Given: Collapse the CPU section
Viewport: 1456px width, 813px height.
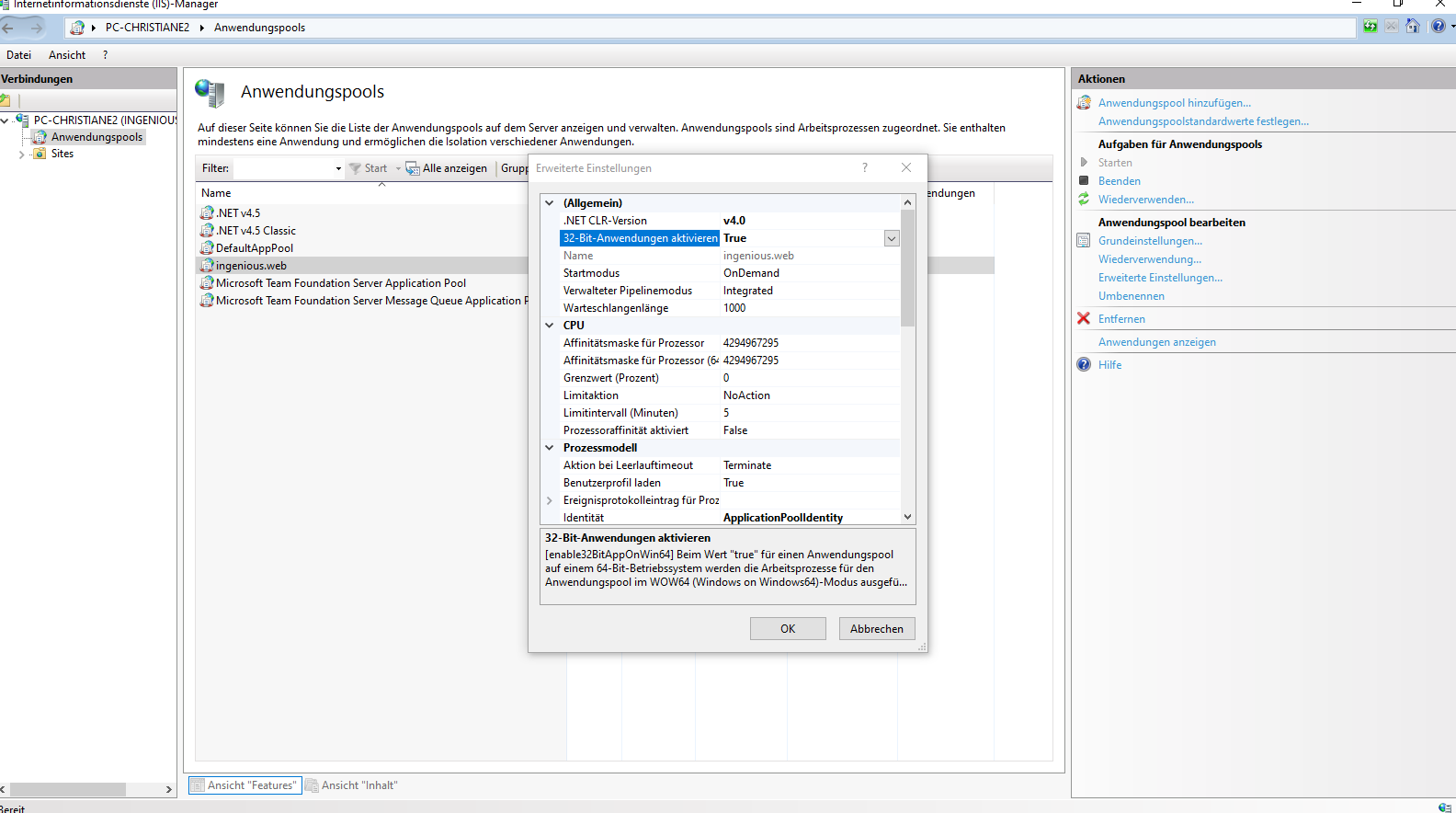Looking at the screenshot, I should coord(550,326).
